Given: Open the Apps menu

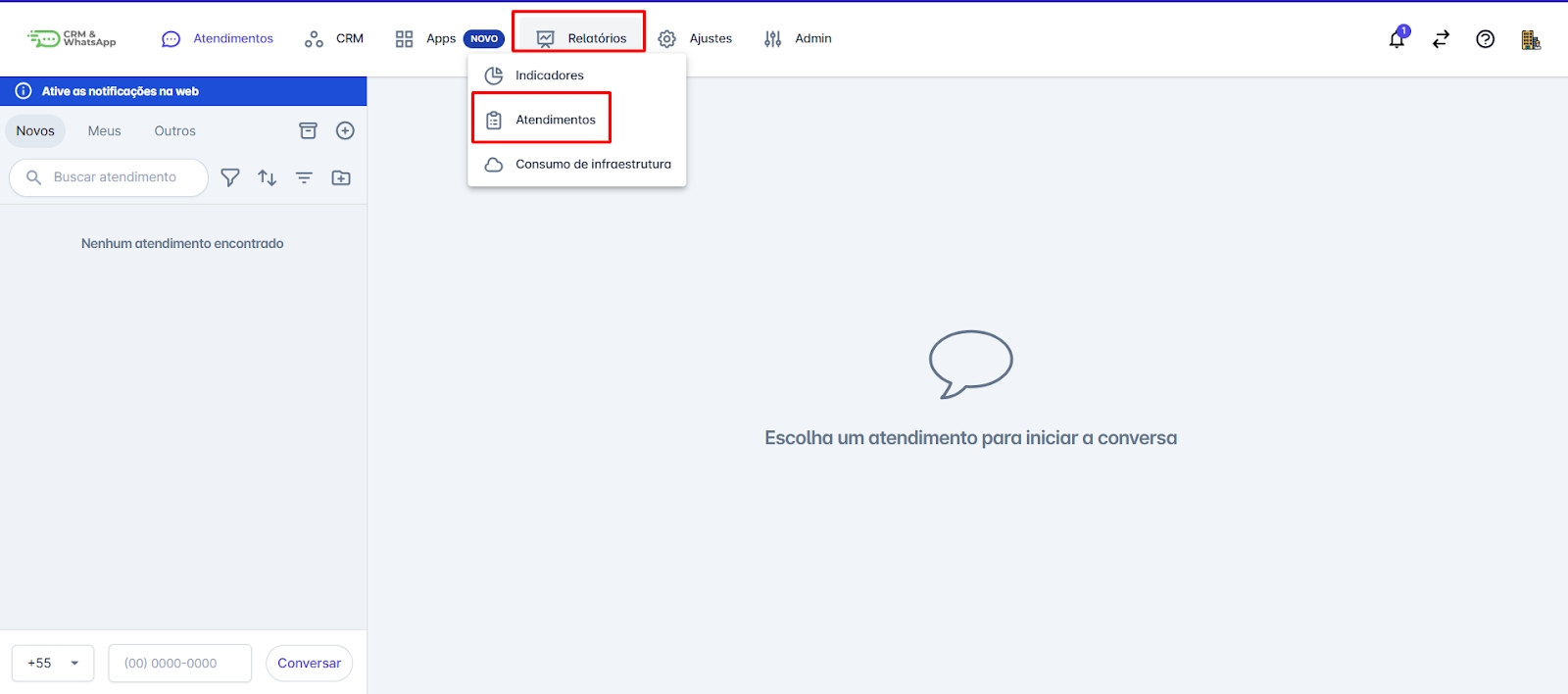Looking at the screenshot, I should [x=426, y=38].
